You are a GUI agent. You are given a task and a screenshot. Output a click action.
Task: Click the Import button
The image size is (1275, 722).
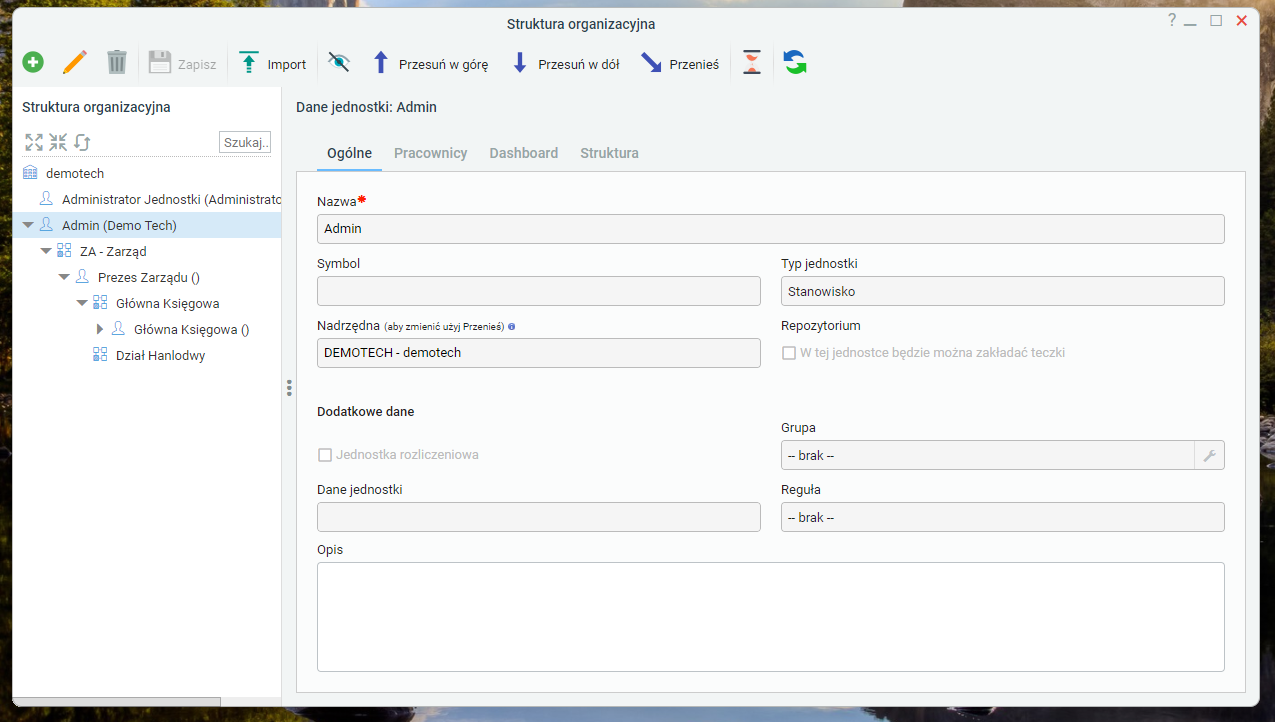[273, 64]
